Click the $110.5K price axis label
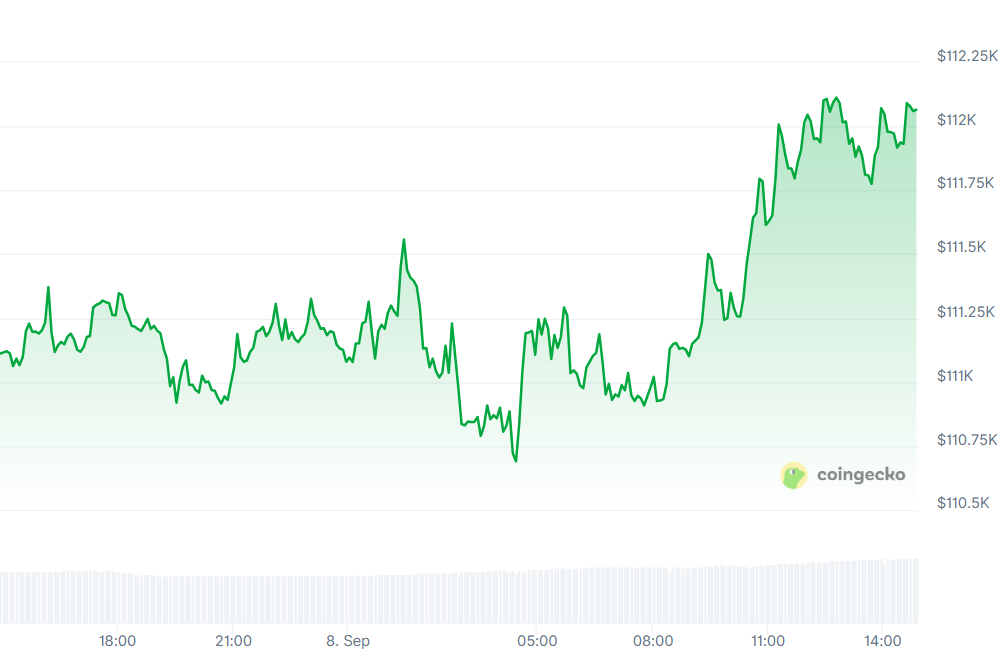Screen dimensions: 1006x660 point(963,503)
